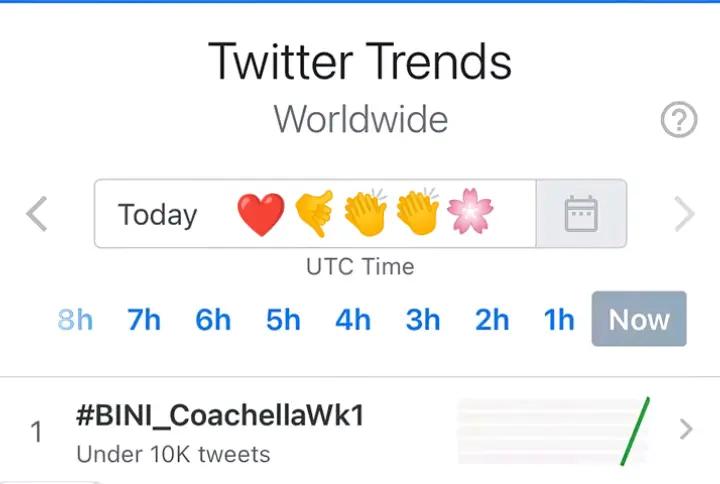This screenshot has height=484, width=720.
Task: Expand #BINI_CoachellaWk1 trend details chevron
Action: coord(686,429)
